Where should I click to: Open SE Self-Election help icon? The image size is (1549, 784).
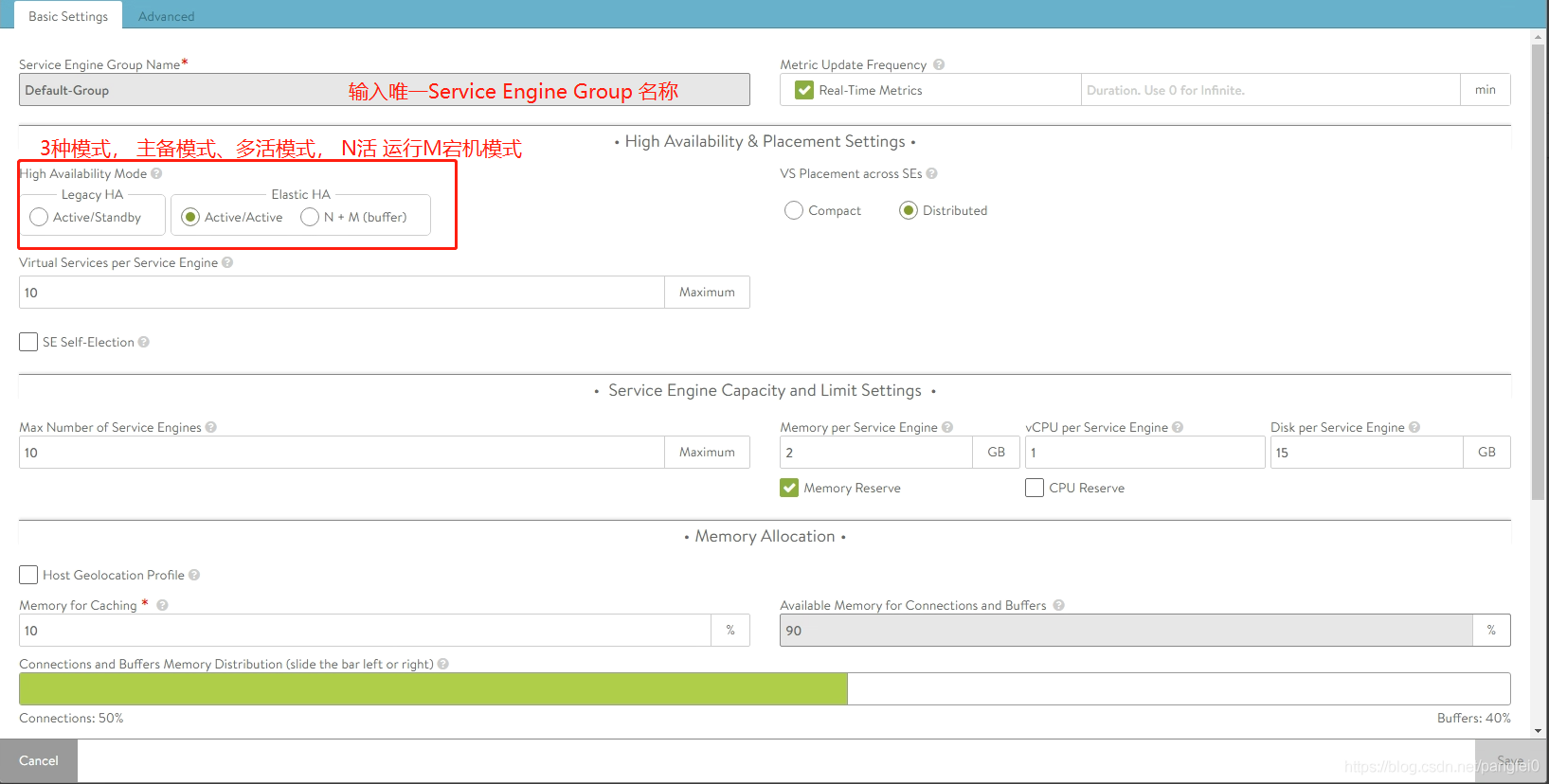pyautogui.click(x=144, y=342)
